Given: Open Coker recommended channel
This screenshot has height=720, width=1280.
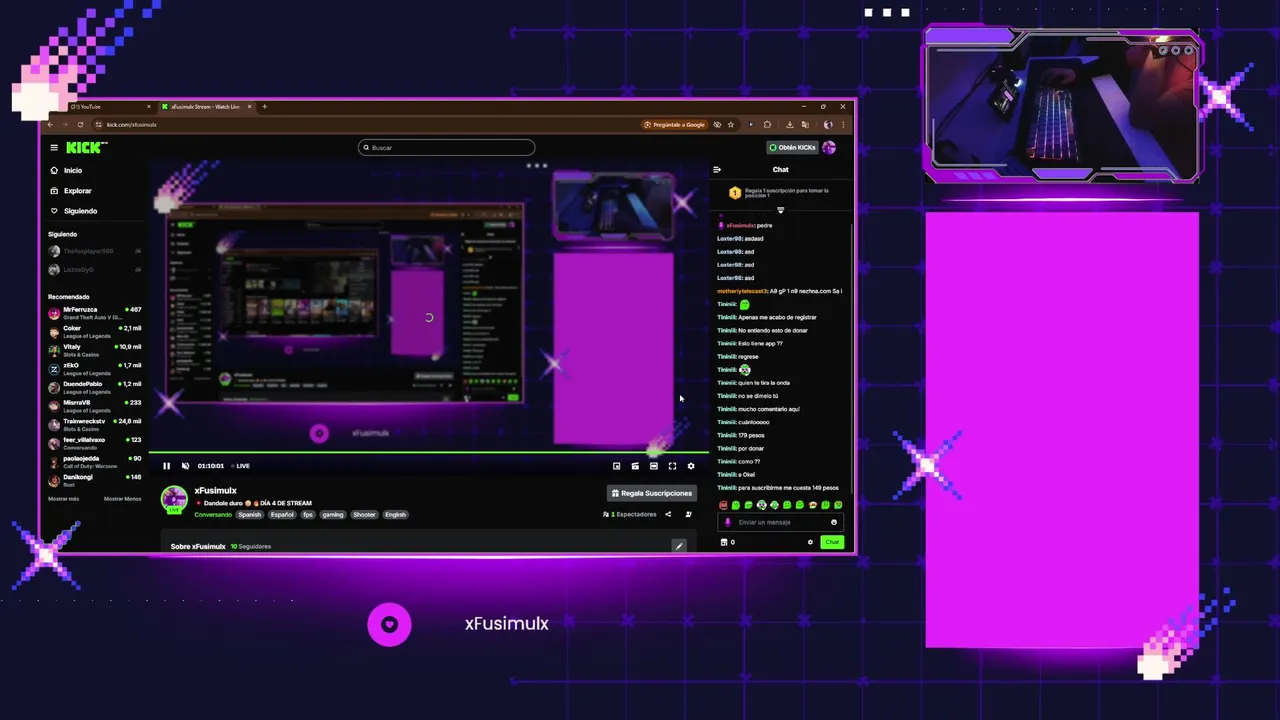Looking at the screenshot, I should (95, 331).
